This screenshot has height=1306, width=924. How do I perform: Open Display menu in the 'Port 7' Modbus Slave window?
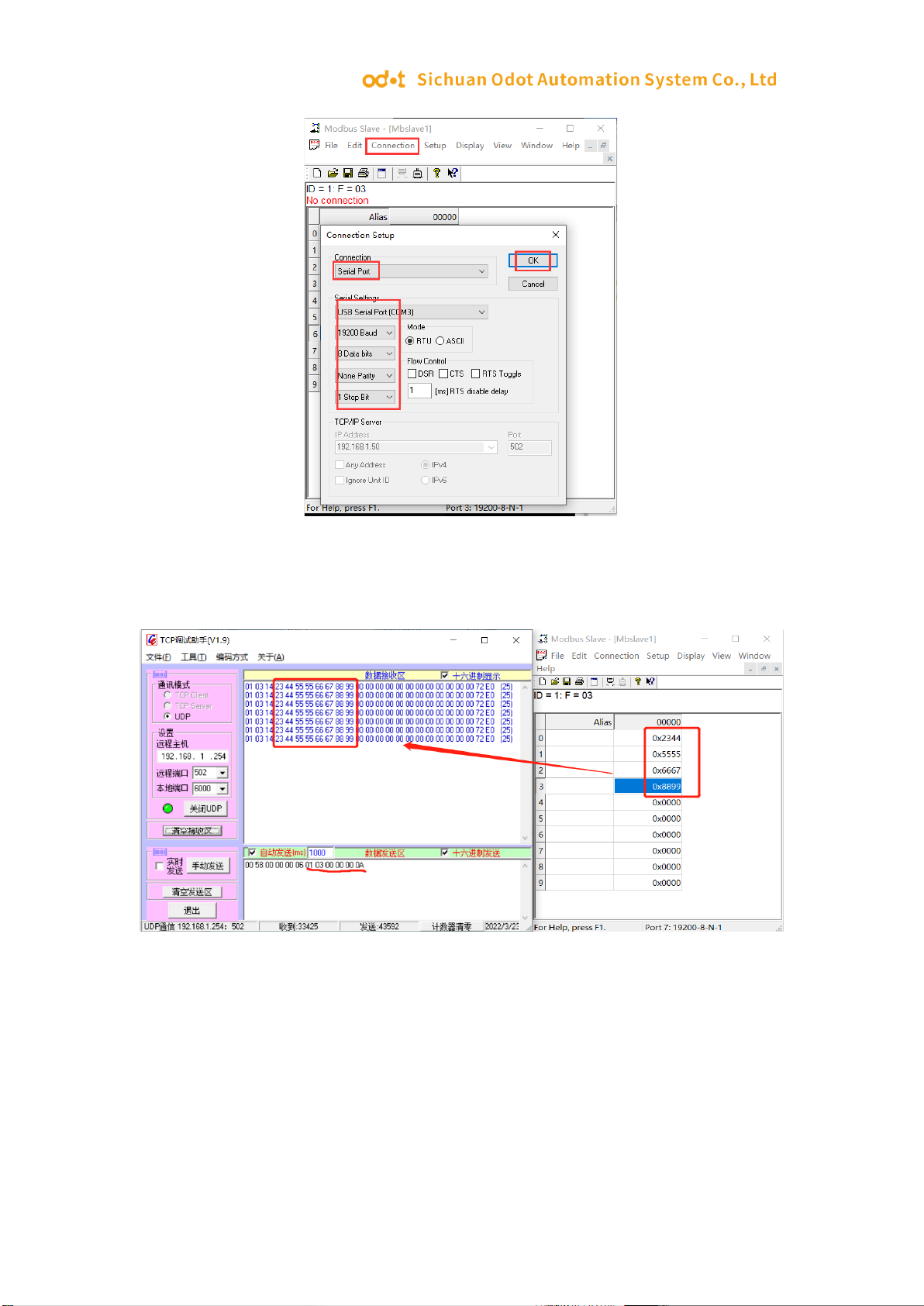point(691,656)
